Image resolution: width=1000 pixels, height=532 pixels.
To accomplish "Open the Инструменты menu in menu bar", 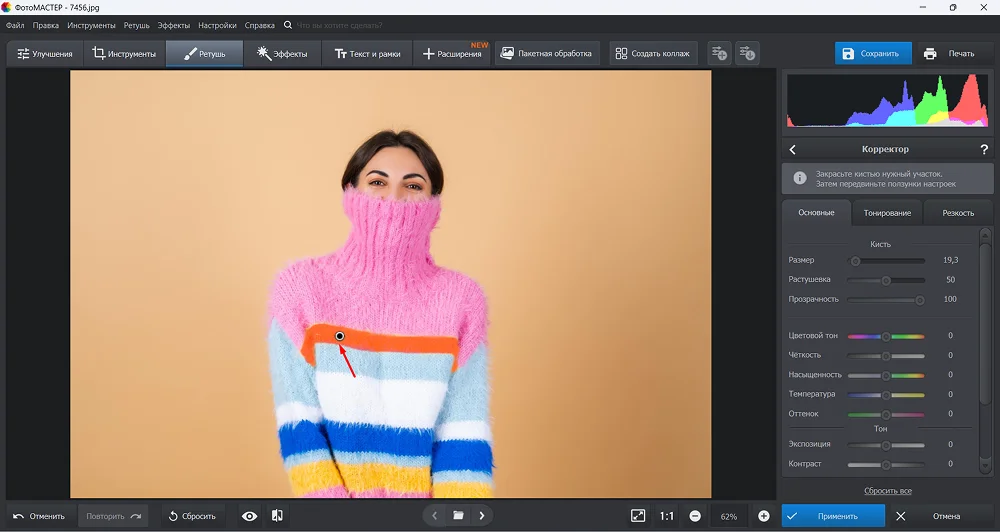I will pyautogui.click(x=91, y=26).
